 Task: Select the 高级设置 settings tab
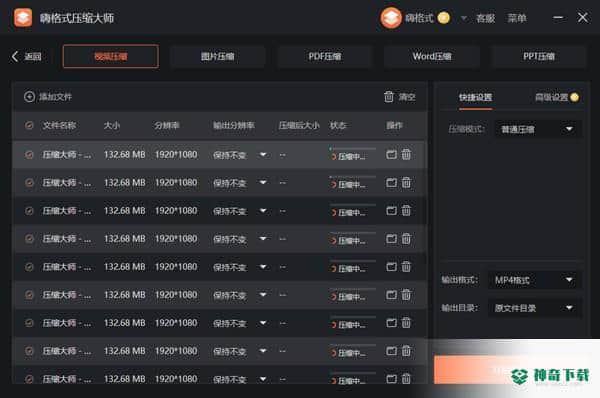[x=556, y=97]
